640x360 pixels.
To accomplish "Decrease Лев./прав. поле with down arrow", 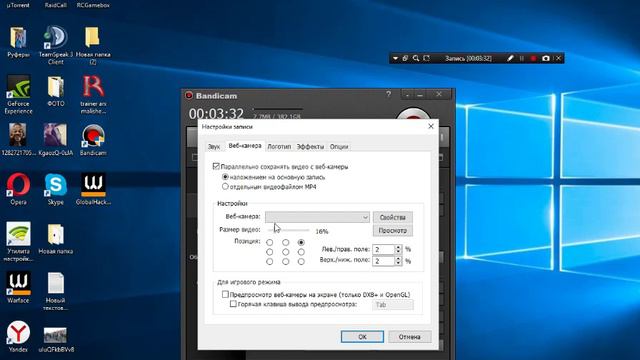I will point(398,251).
